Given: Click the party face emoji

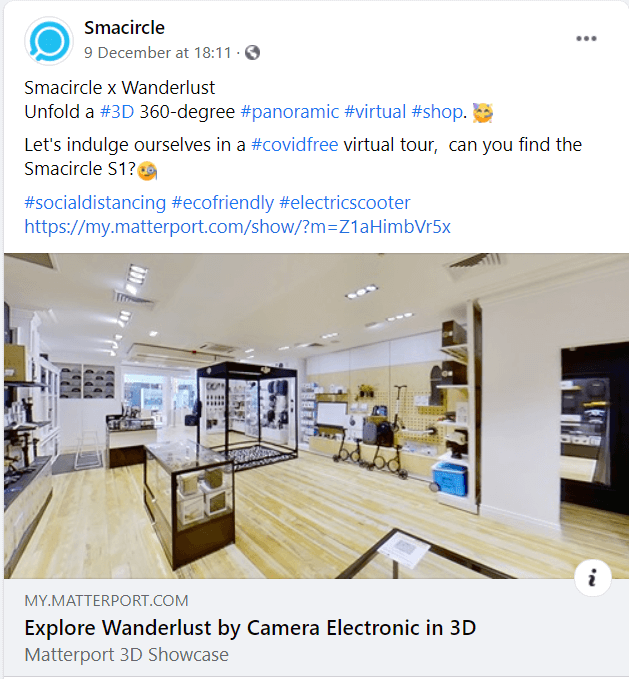Looking at the screenshot, I should 483,113.
